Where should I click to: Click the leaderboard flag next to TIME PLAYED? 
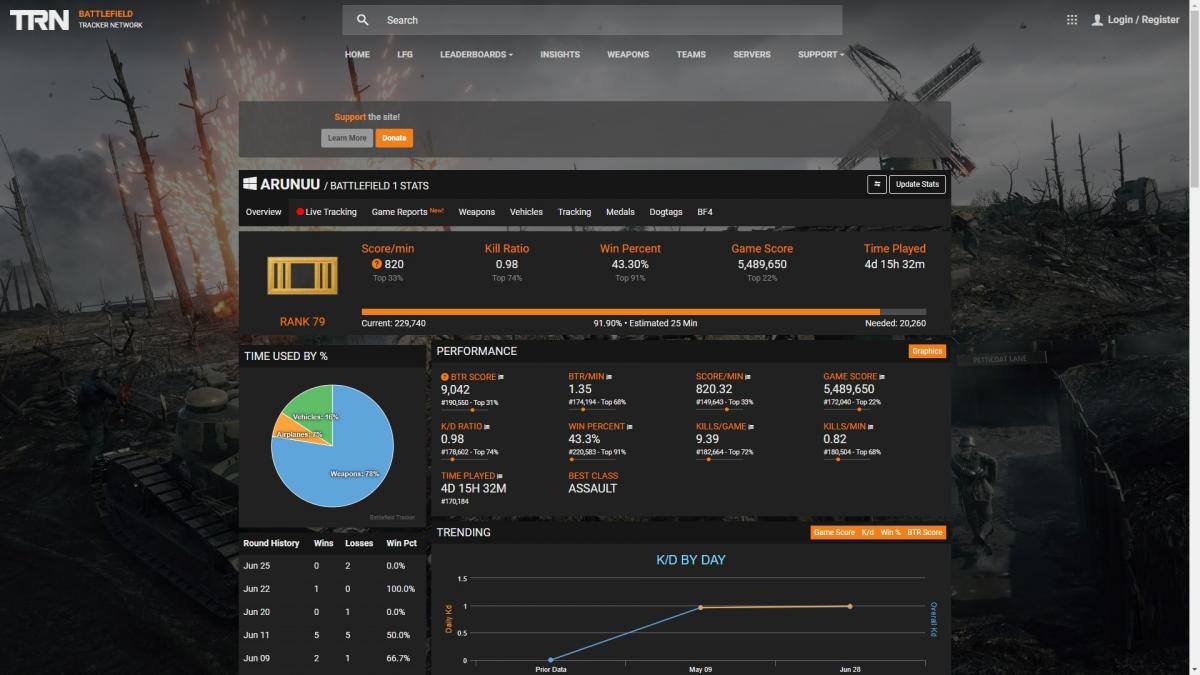click(500, 476)
